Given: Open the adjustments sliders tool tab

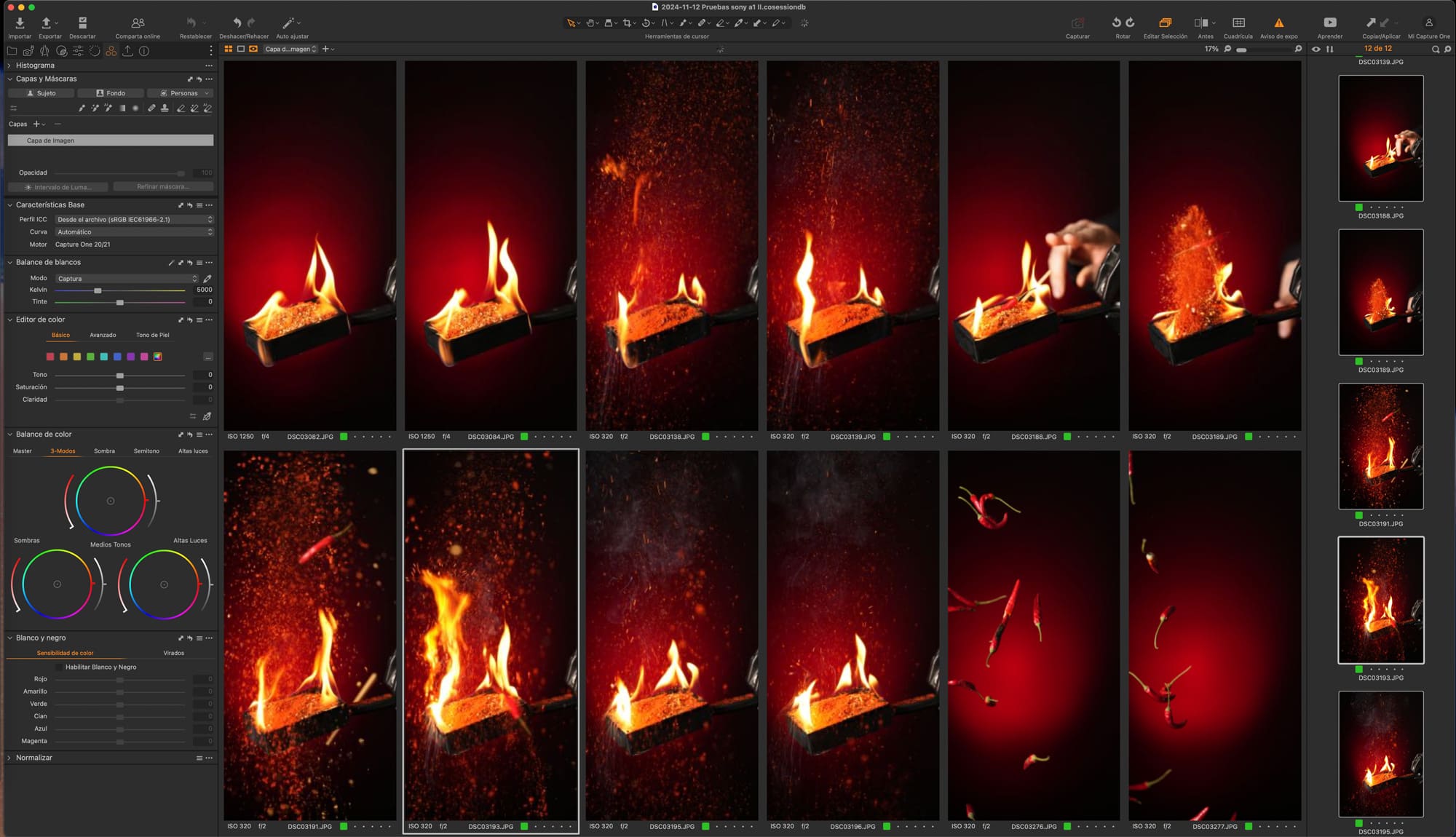Looking at the screenshot, I should [x=78, y=51].
